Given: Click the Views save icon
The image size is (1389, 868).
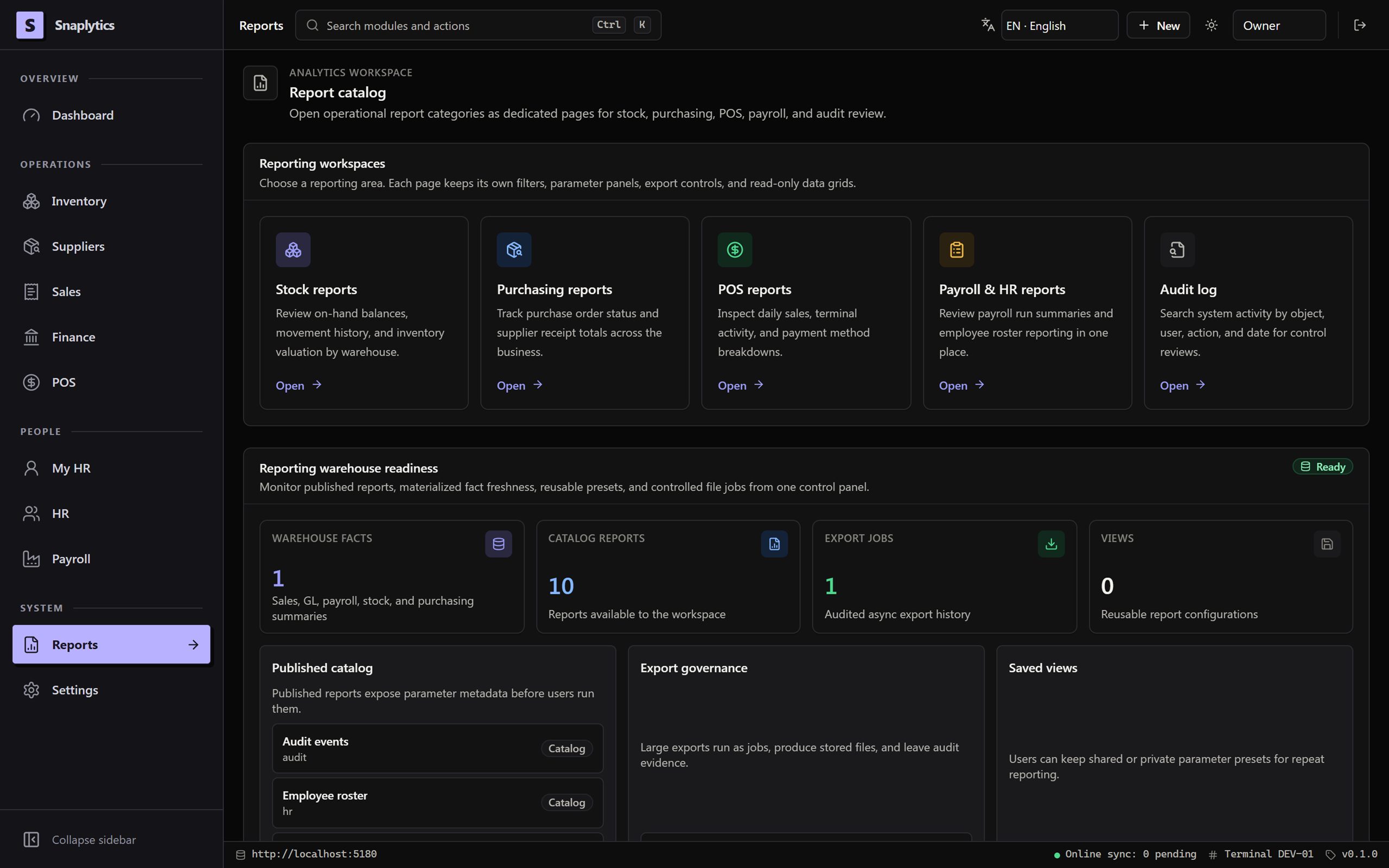Looking at the screenshot, I should 1327,544.
